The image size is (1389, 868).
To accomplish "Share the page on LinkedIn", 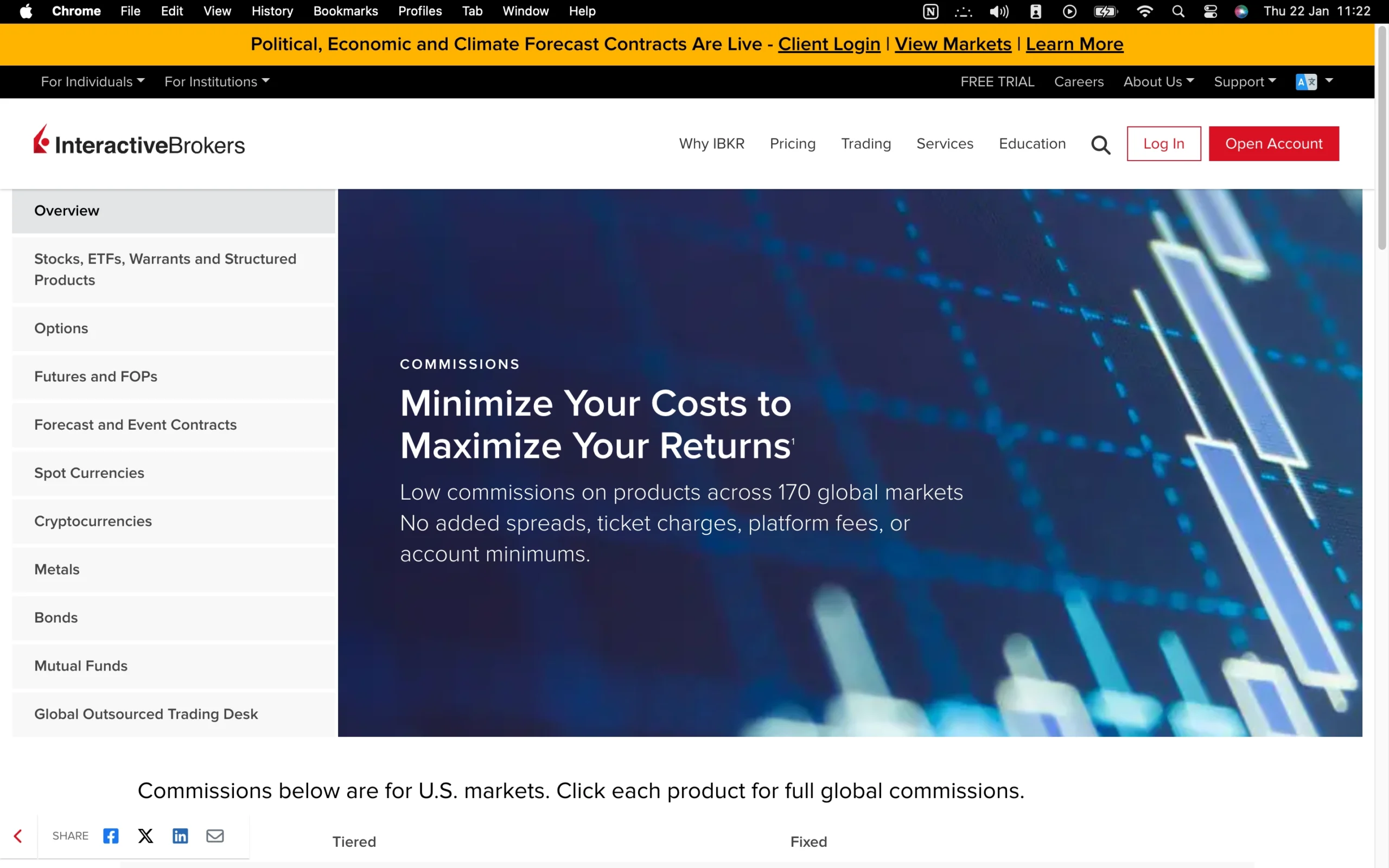I will 180,836.
